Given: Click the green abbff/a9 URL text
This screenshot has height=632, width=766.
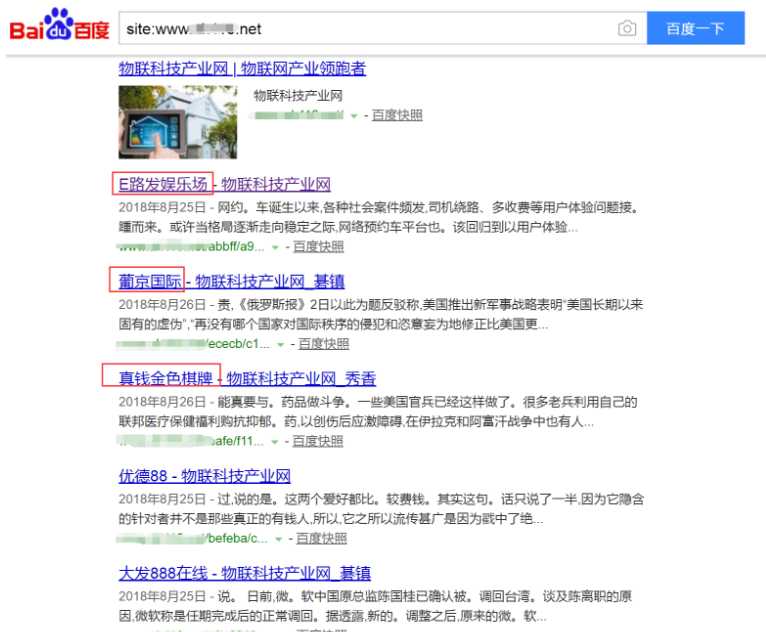Looking at the screenshot, I should pos(191,247).
